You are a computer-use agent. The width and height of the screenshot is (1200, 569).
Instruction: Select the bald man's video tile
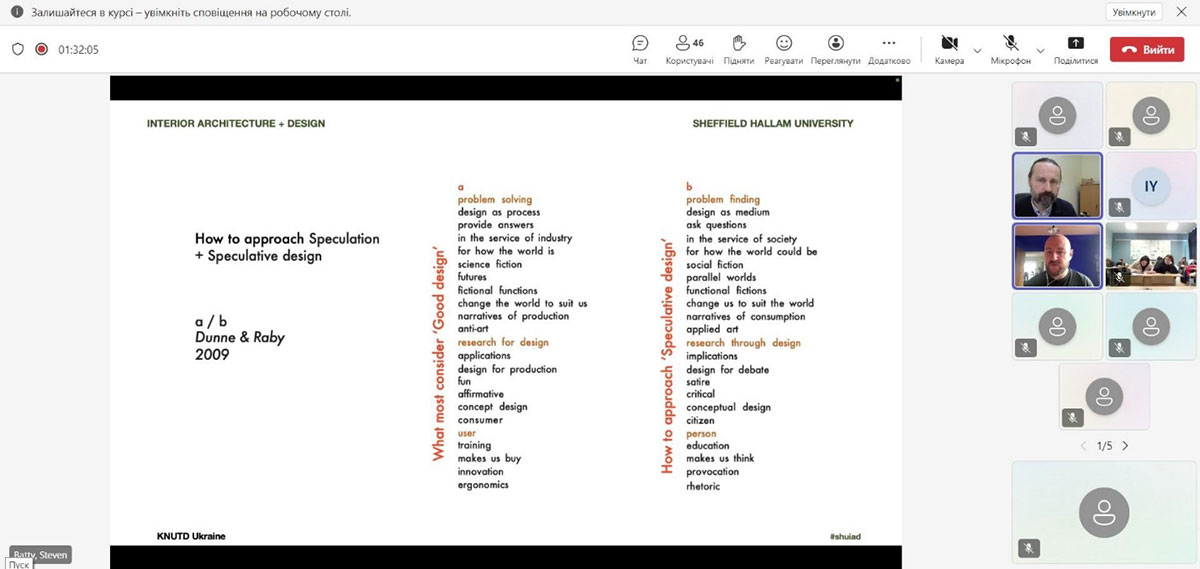1057,255
